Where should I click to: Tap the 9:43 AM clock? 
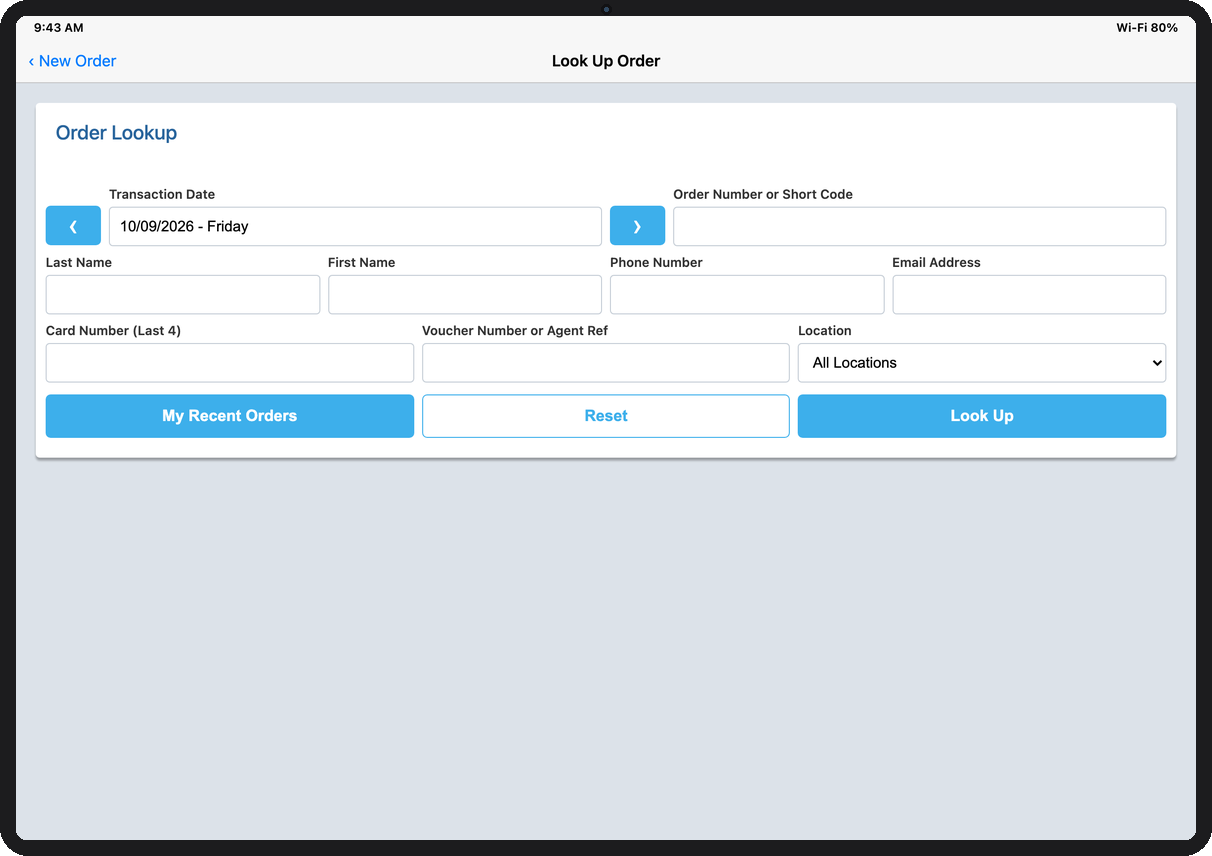coord(59,28)
